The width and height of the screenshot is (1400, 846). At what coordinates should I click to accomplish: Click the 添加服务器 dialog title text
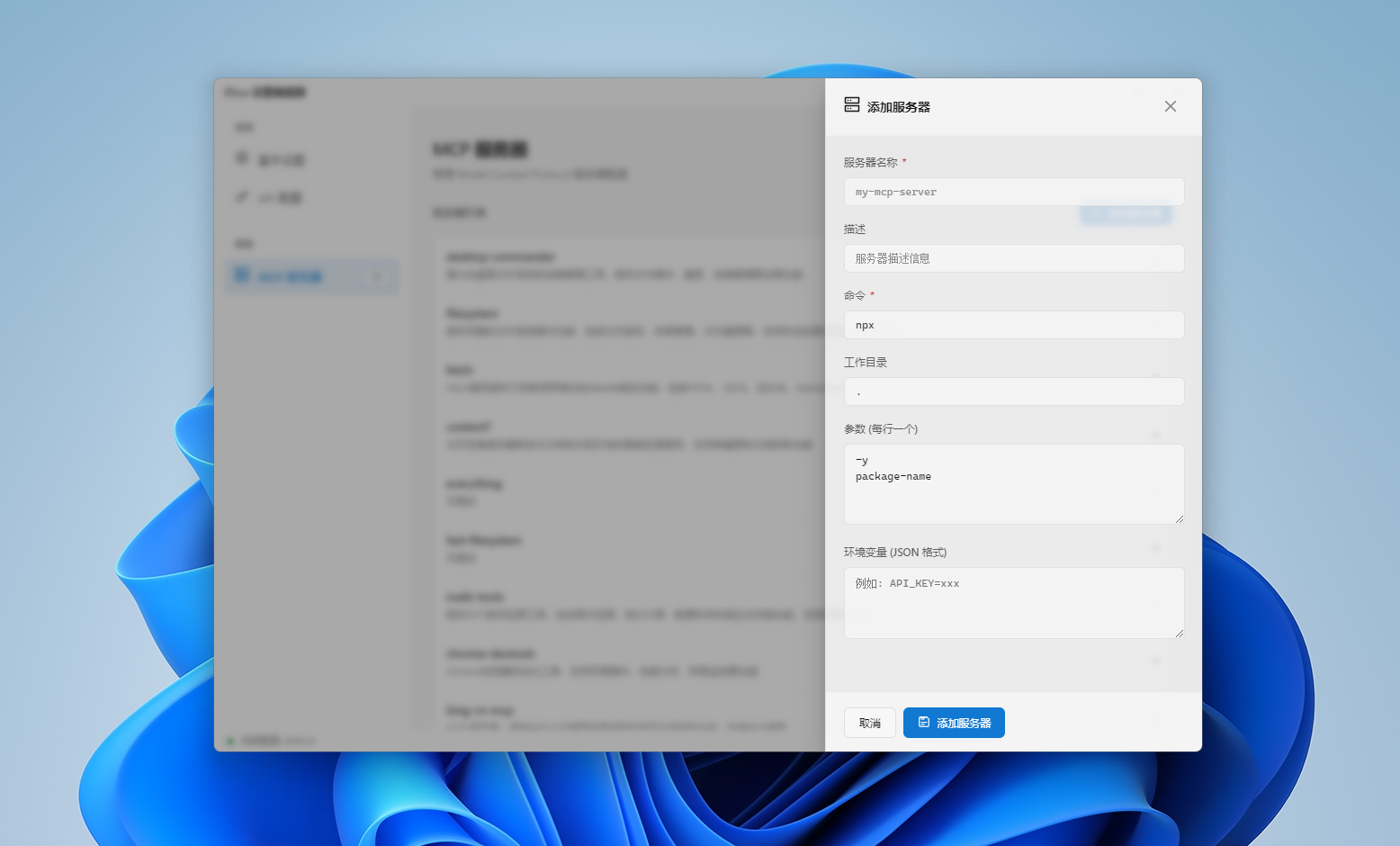coord(899,107)
